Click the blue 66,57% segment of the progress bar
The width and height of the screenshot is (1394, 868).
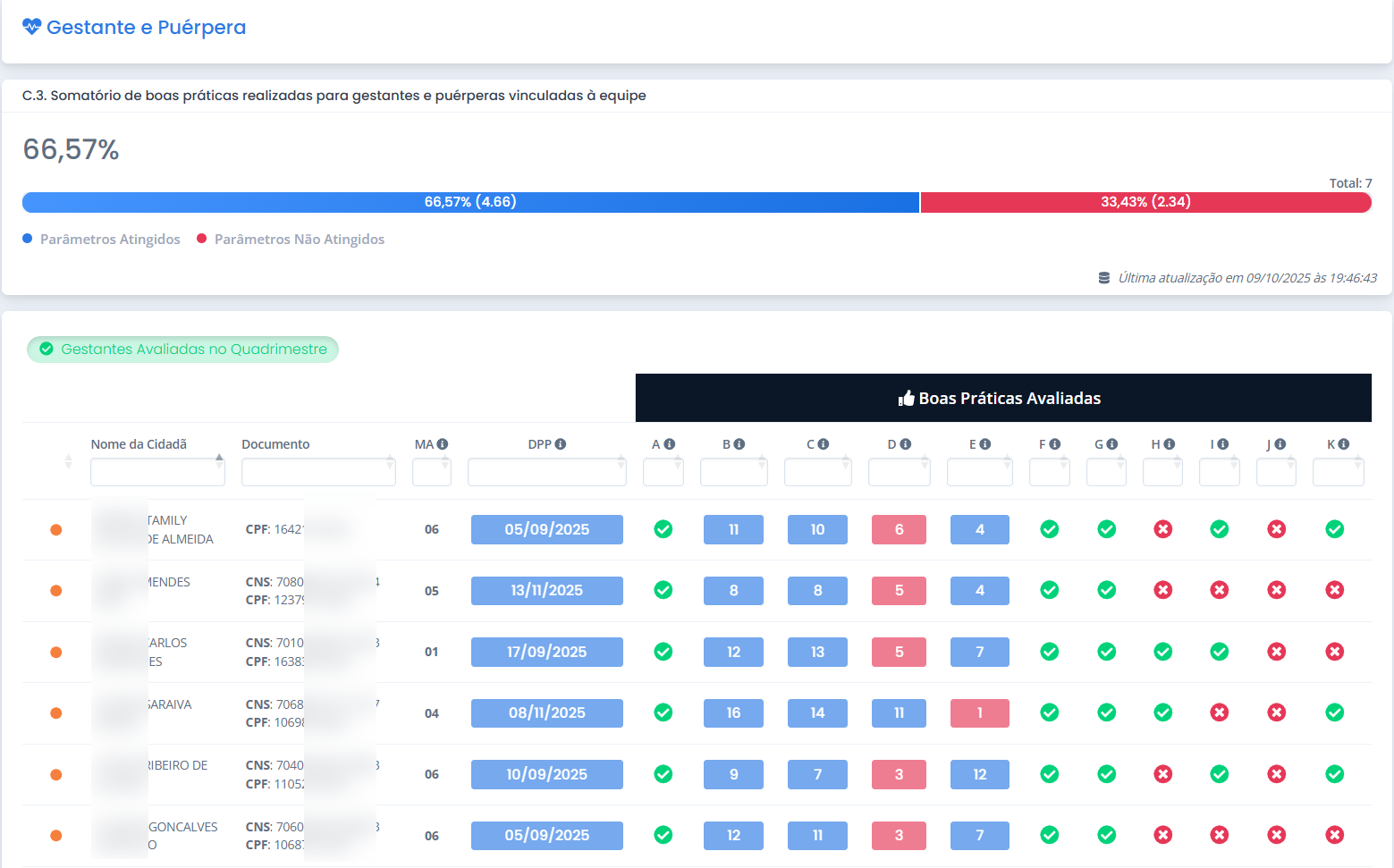pos(469,202)
